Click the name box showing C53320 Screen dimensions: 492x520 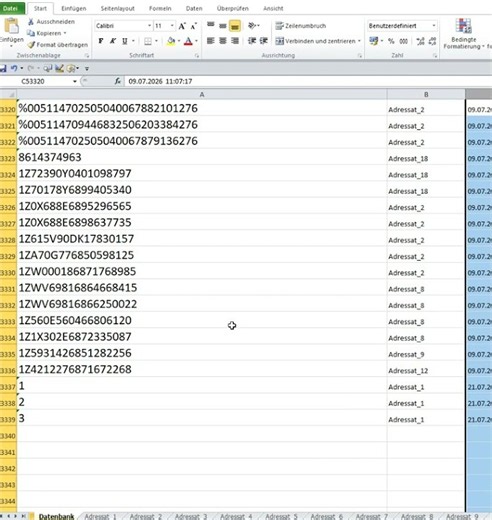(33, 81)
